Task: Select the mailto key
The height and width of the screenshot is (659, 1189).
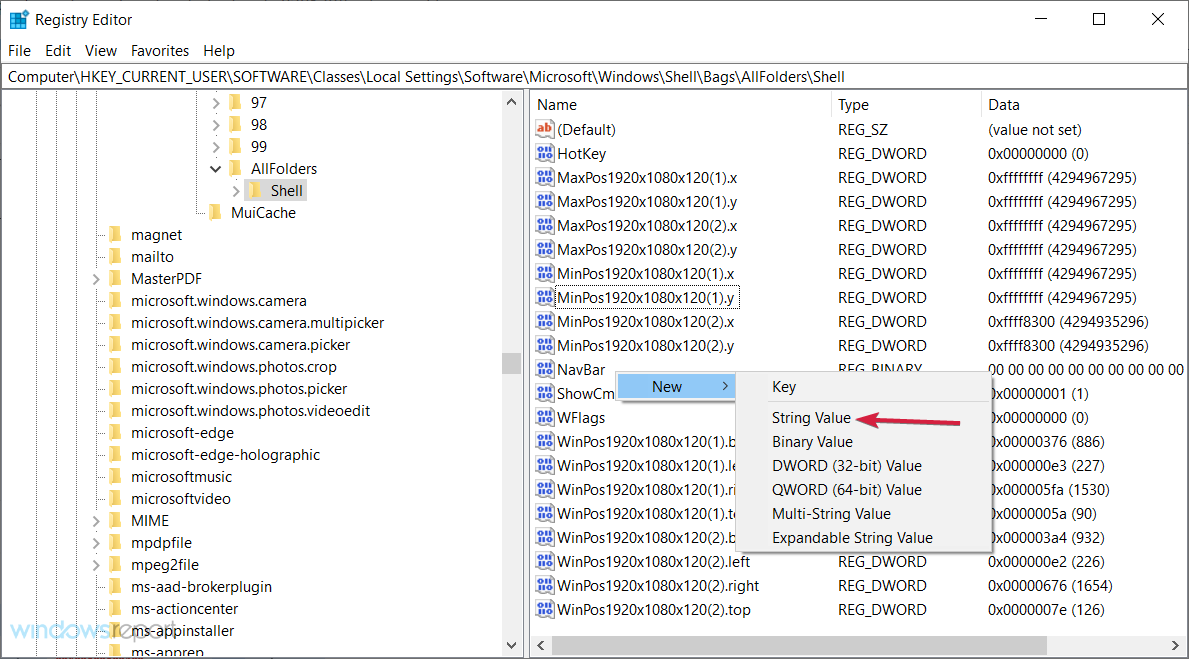Action: click(x=152, y=257)
